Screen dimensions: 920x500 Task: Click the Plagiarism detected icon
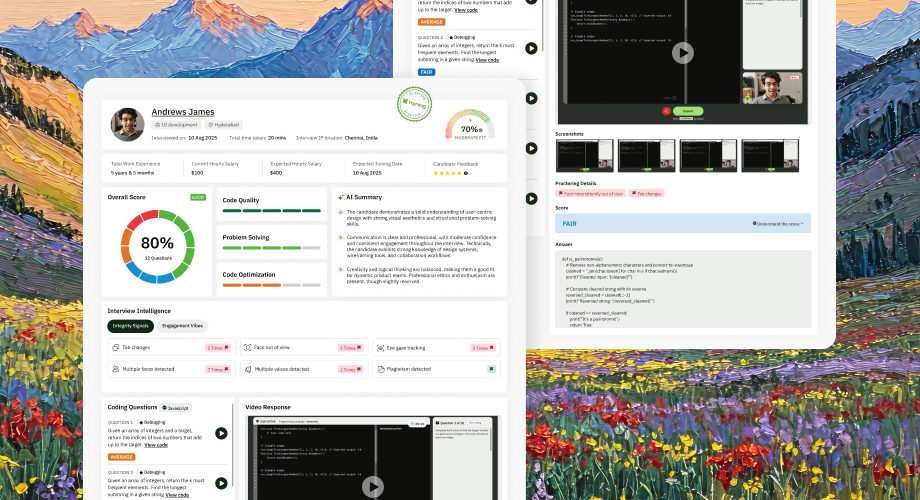click(381, 369)
